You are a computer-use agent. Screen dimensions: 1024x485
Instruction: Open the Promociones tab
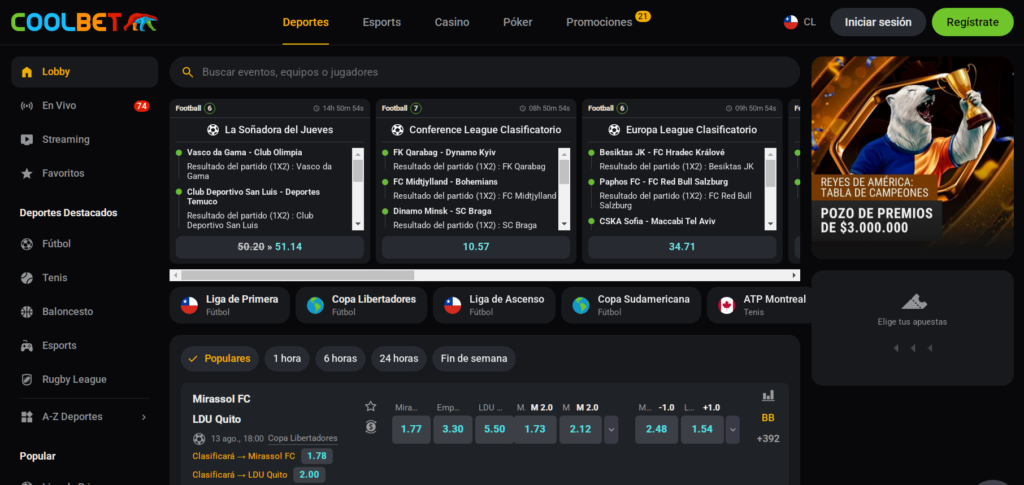599,22
